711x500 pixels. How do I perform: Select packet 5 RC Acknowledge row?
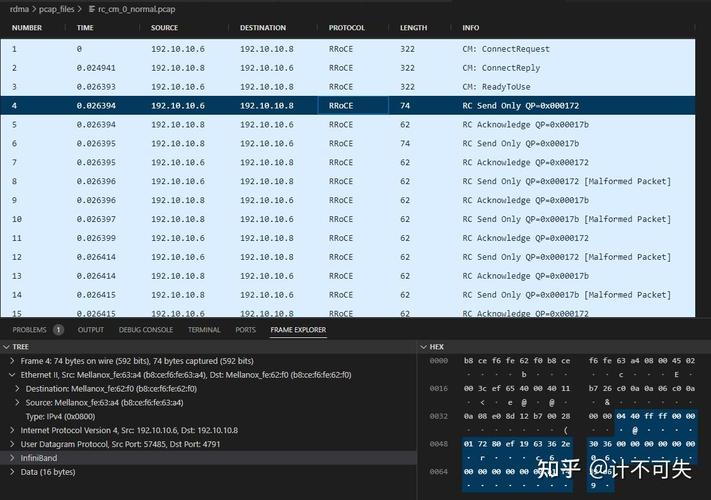click(348, 125)
